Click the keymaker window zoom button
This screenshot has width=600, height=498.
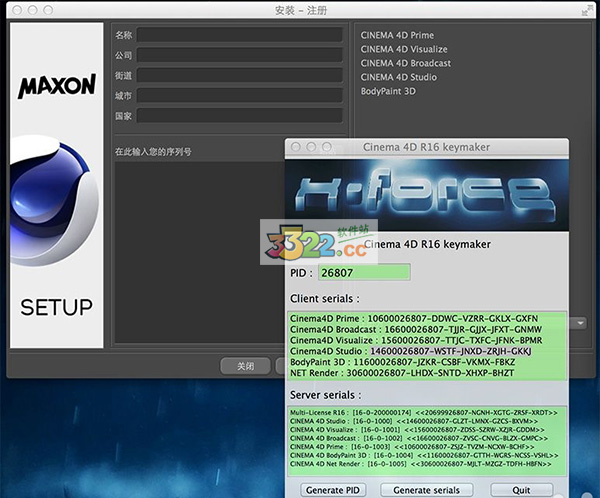pyautogui.click(x=327, y=147)
